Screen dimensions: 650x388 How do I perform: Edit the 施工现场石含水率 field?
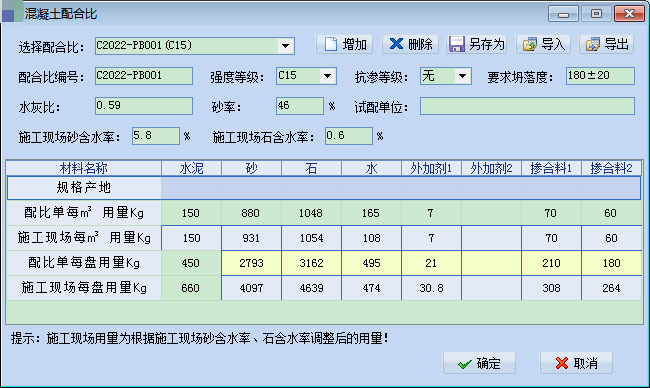349,136
